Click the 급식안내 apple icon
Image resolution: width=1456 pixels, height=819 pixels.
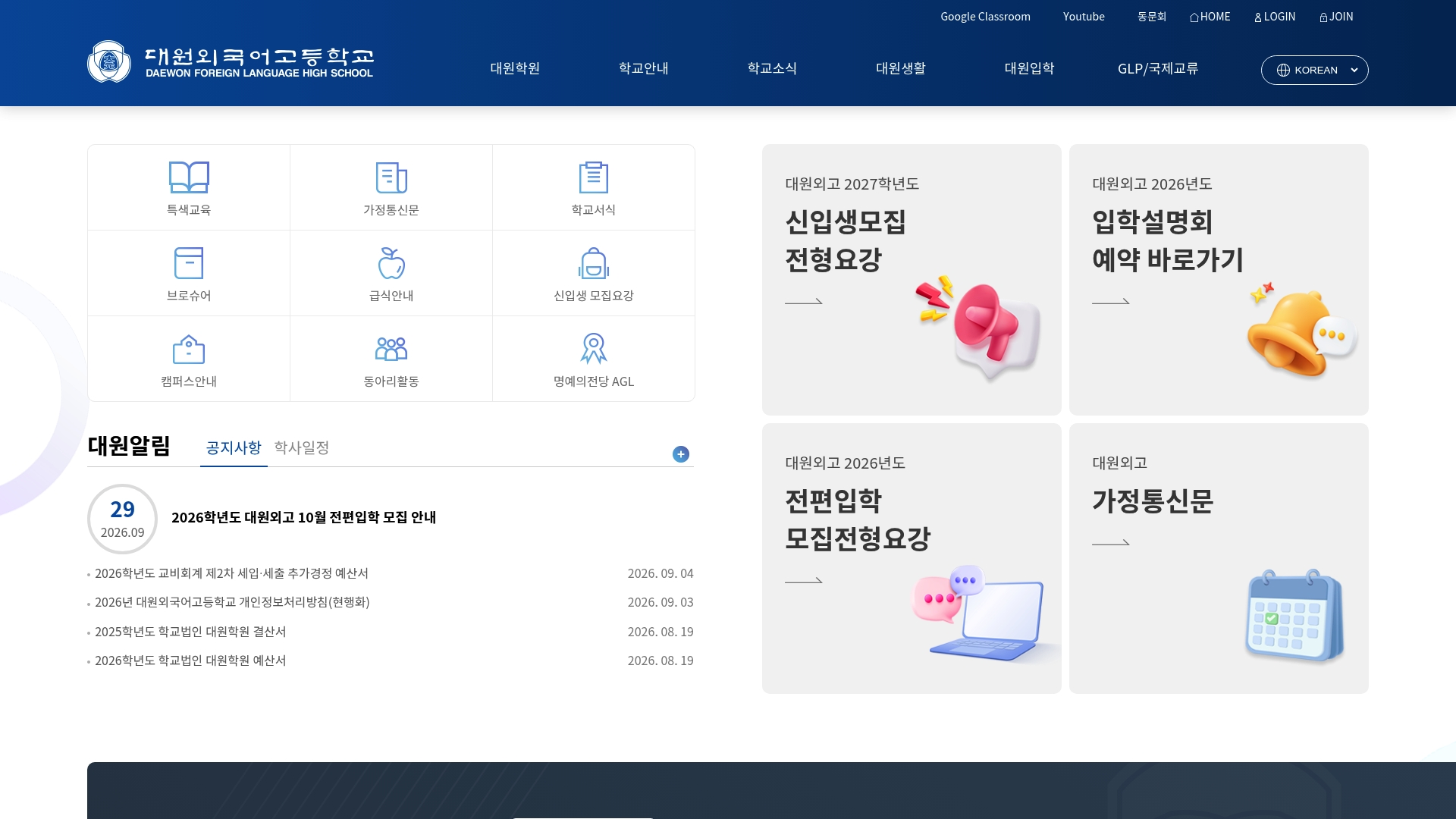[391, 263]
